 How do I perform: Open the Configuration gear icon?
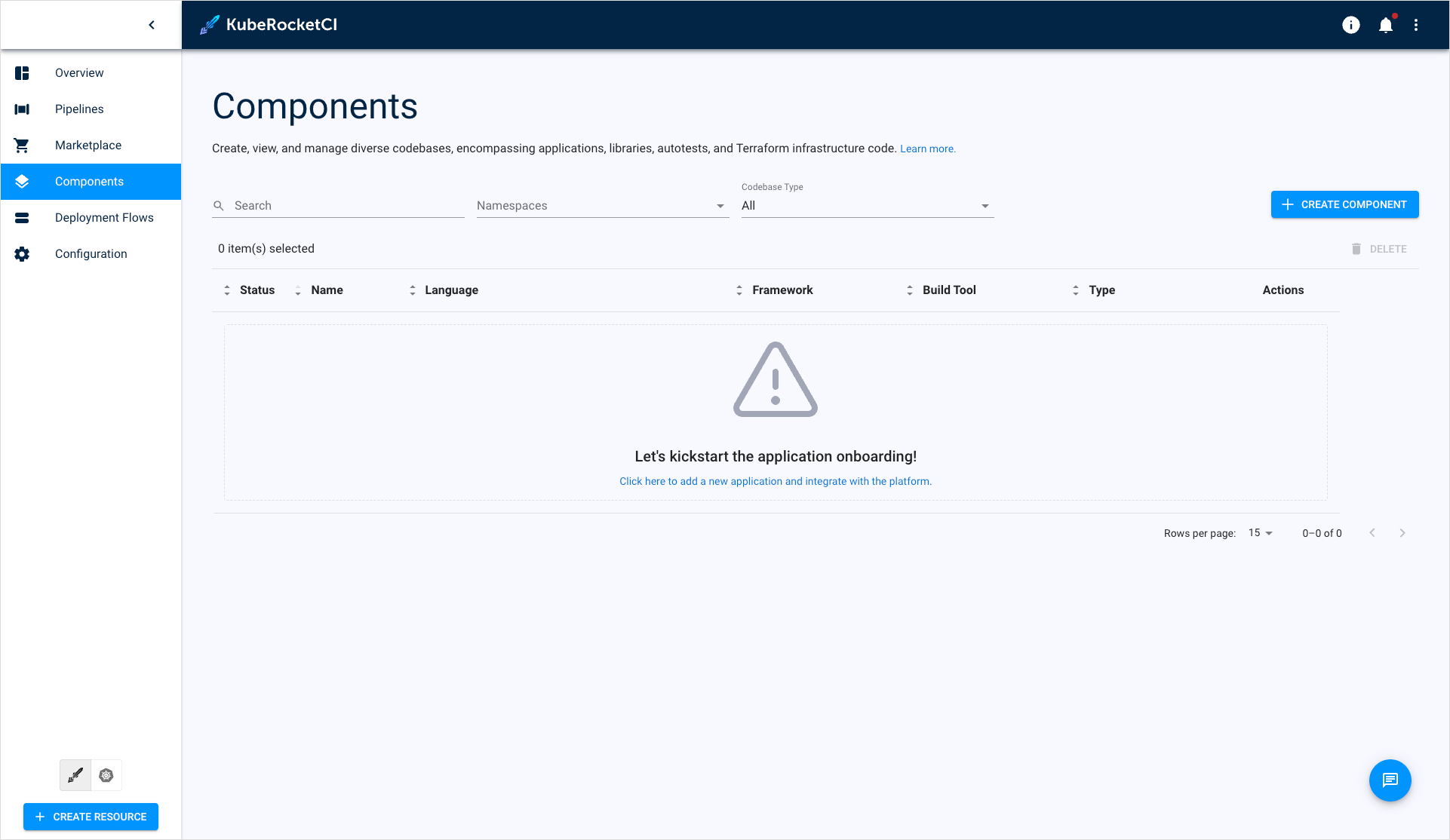[21, 254]
